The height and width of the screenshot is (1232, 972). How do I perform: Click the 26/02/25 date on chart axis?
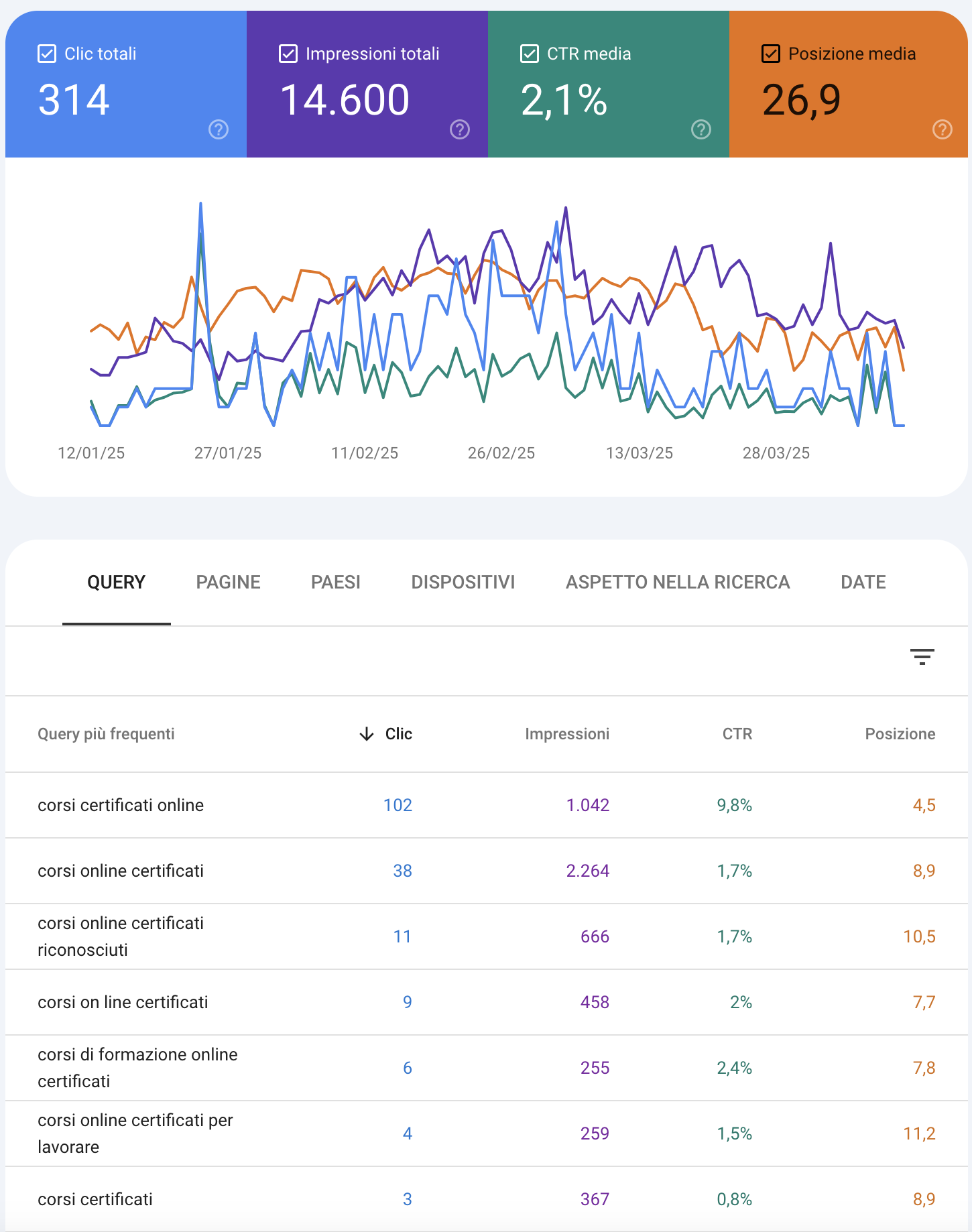pos(501,453)
